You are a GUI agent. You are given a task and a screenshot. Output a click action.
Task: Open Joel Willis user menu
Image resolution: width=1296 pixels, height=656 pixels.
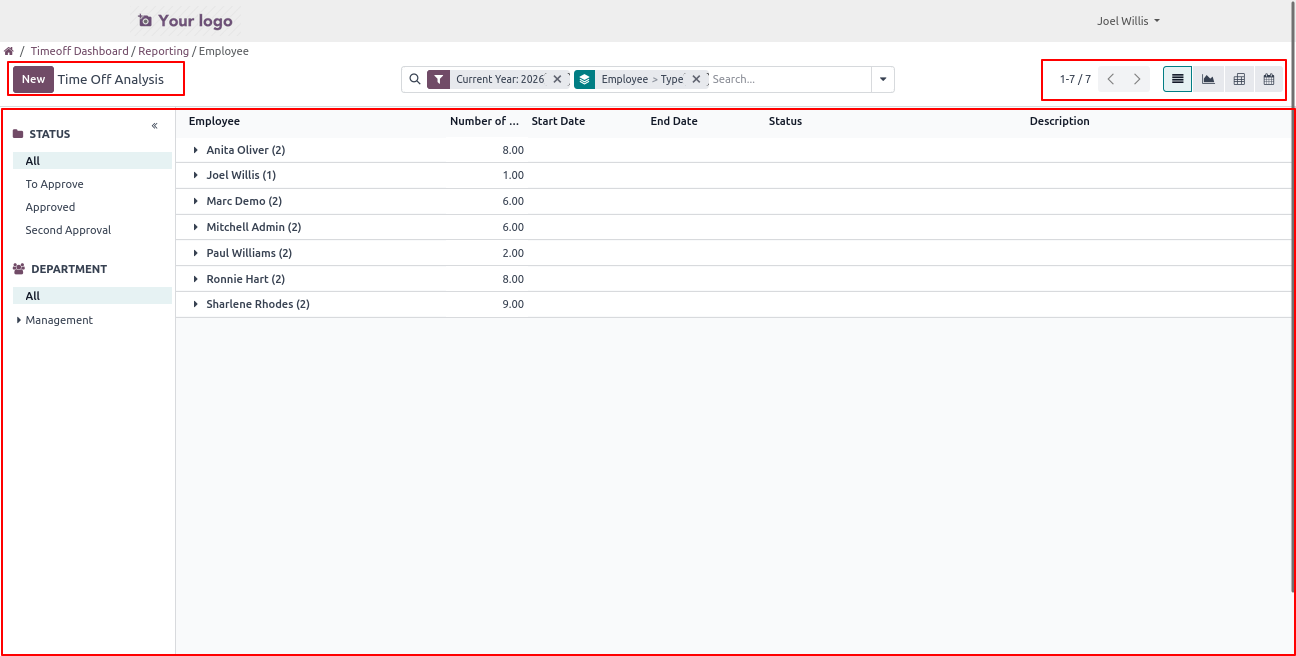pos(1128,21)
